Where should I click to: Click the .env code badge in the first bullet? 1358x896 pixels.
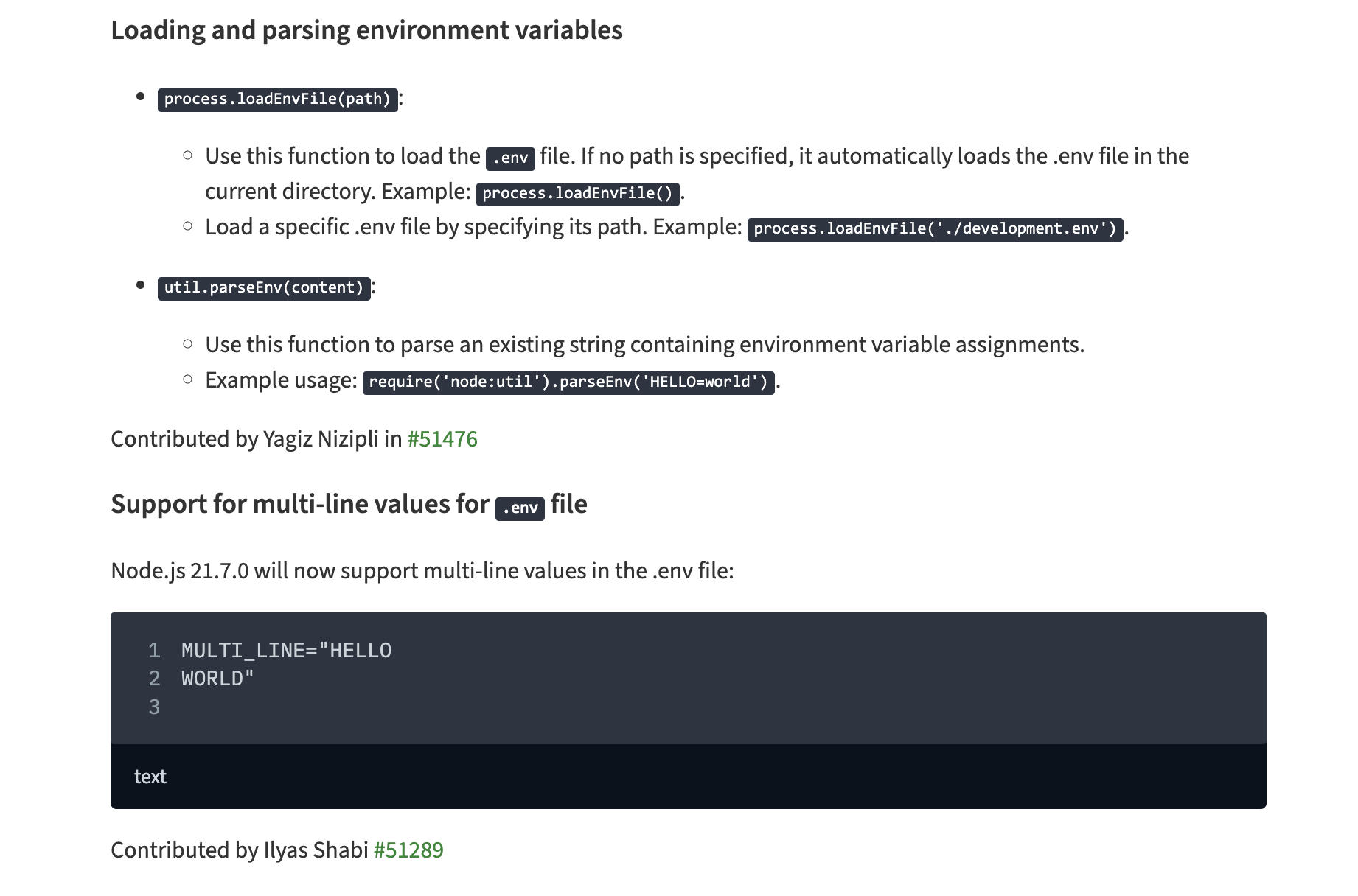510,158
